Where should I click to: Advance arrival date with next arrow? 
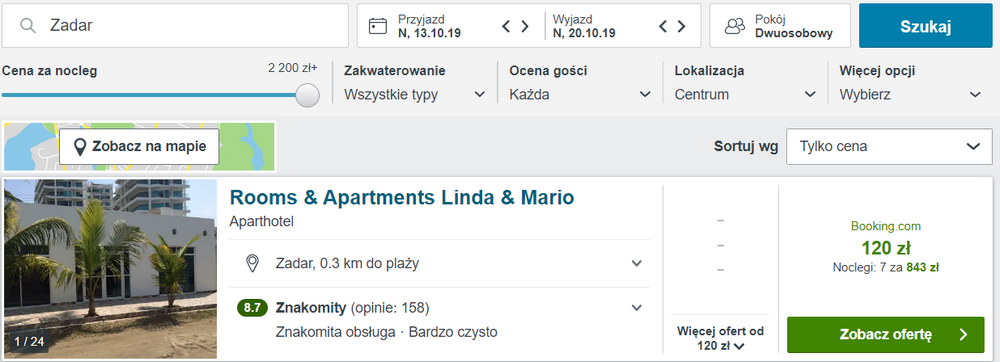pos(525,26)
